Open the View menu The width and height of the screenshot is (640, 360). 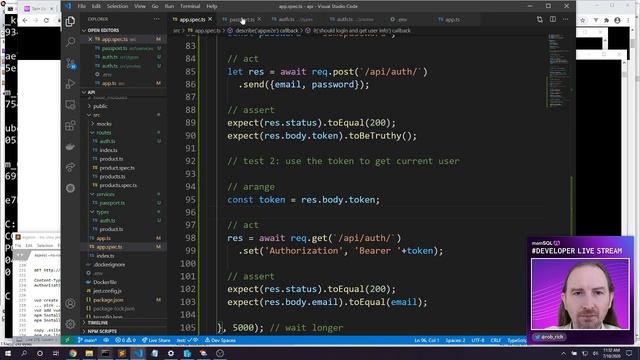click(x=140, y=6)
